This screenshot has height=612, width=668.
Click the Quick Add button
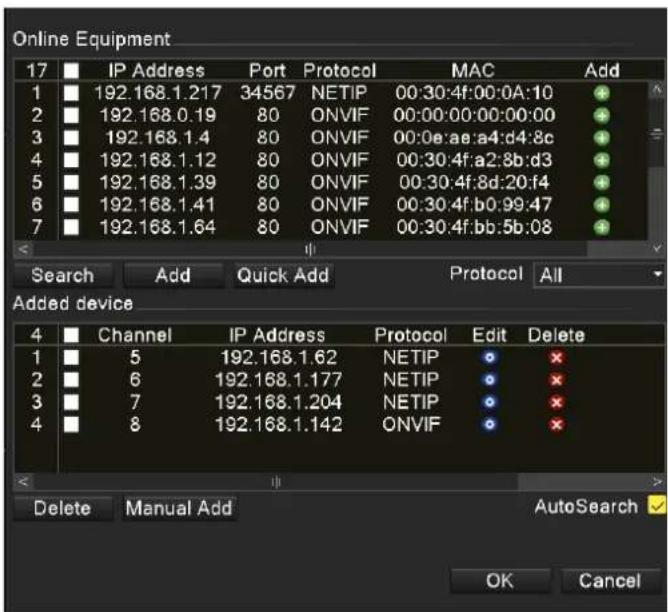(x=283, y=276)
